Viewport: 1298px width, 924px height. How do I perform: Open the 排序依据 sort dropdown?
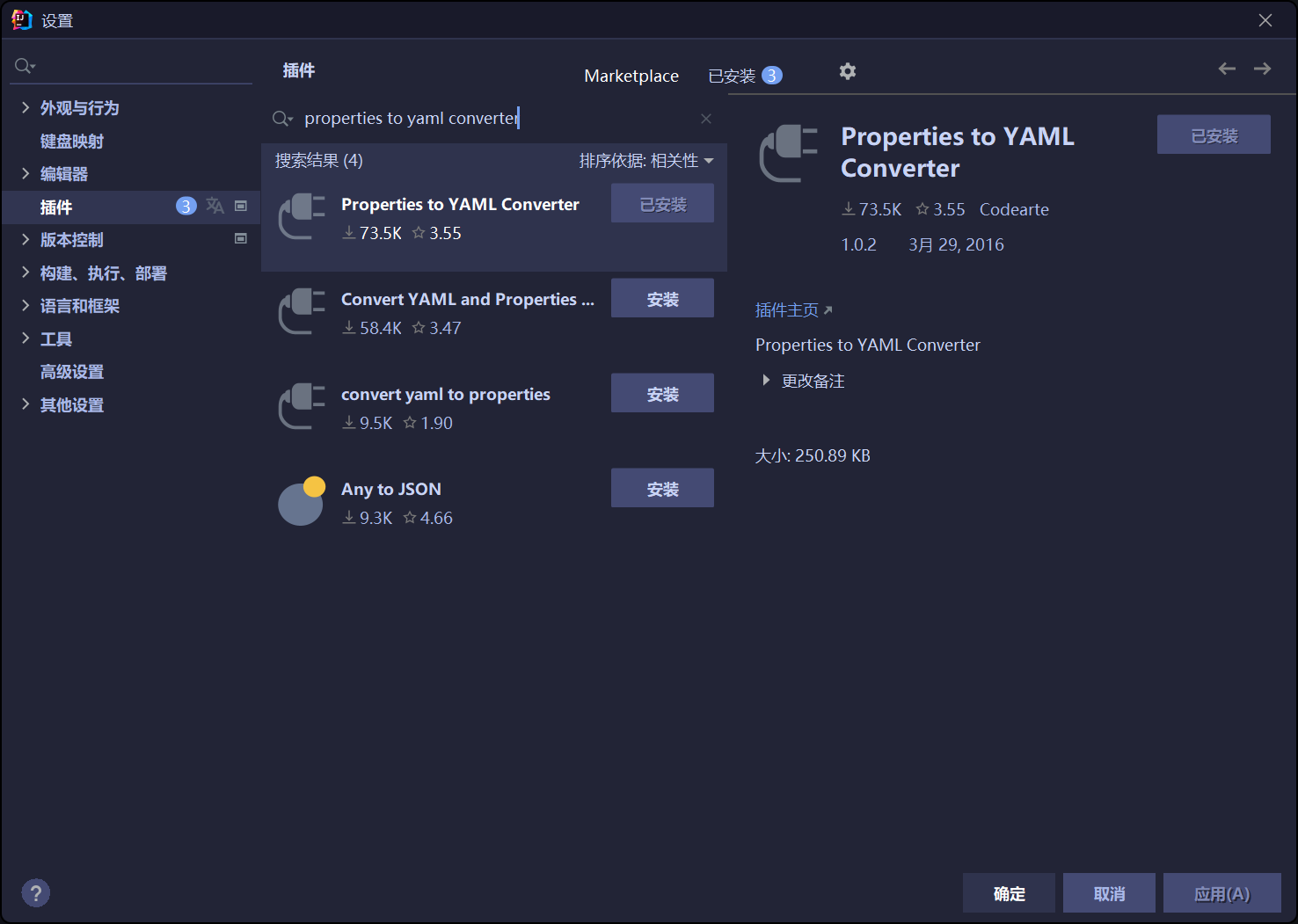[x=645, y=161]
